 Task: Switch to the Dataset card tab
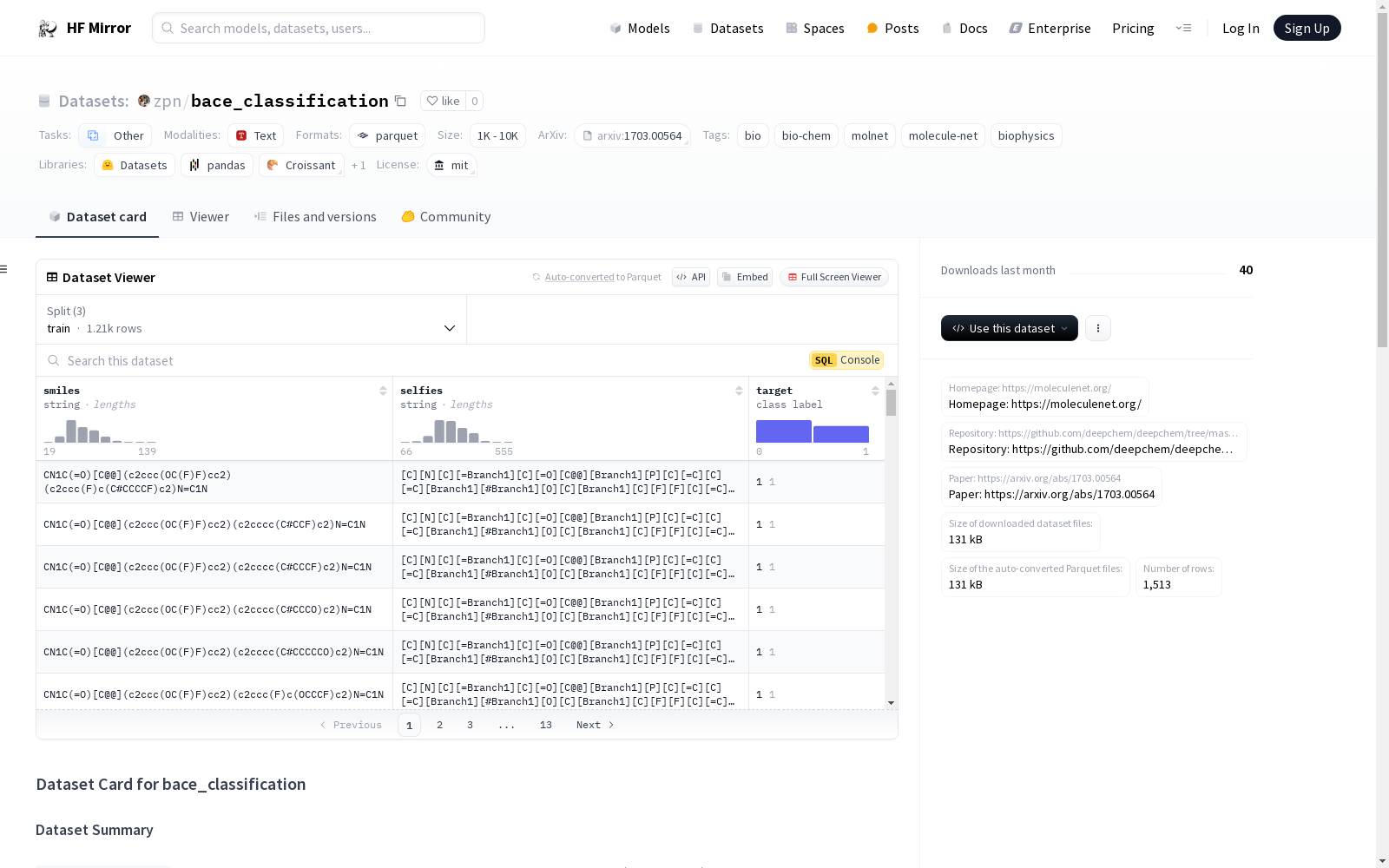tap(97, 217)
